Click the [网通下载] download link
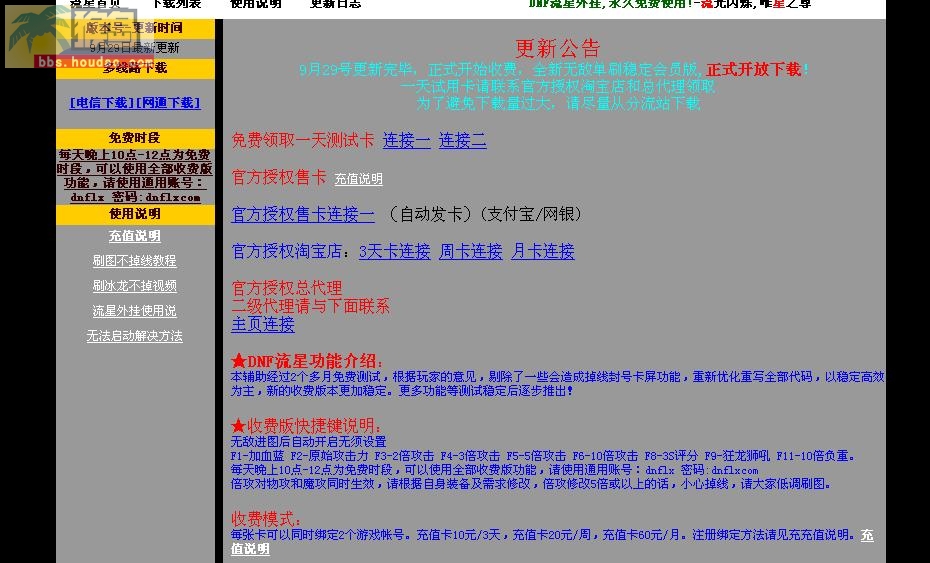Image resolution: width=930 pixels, height=563 pixels. 168,103
